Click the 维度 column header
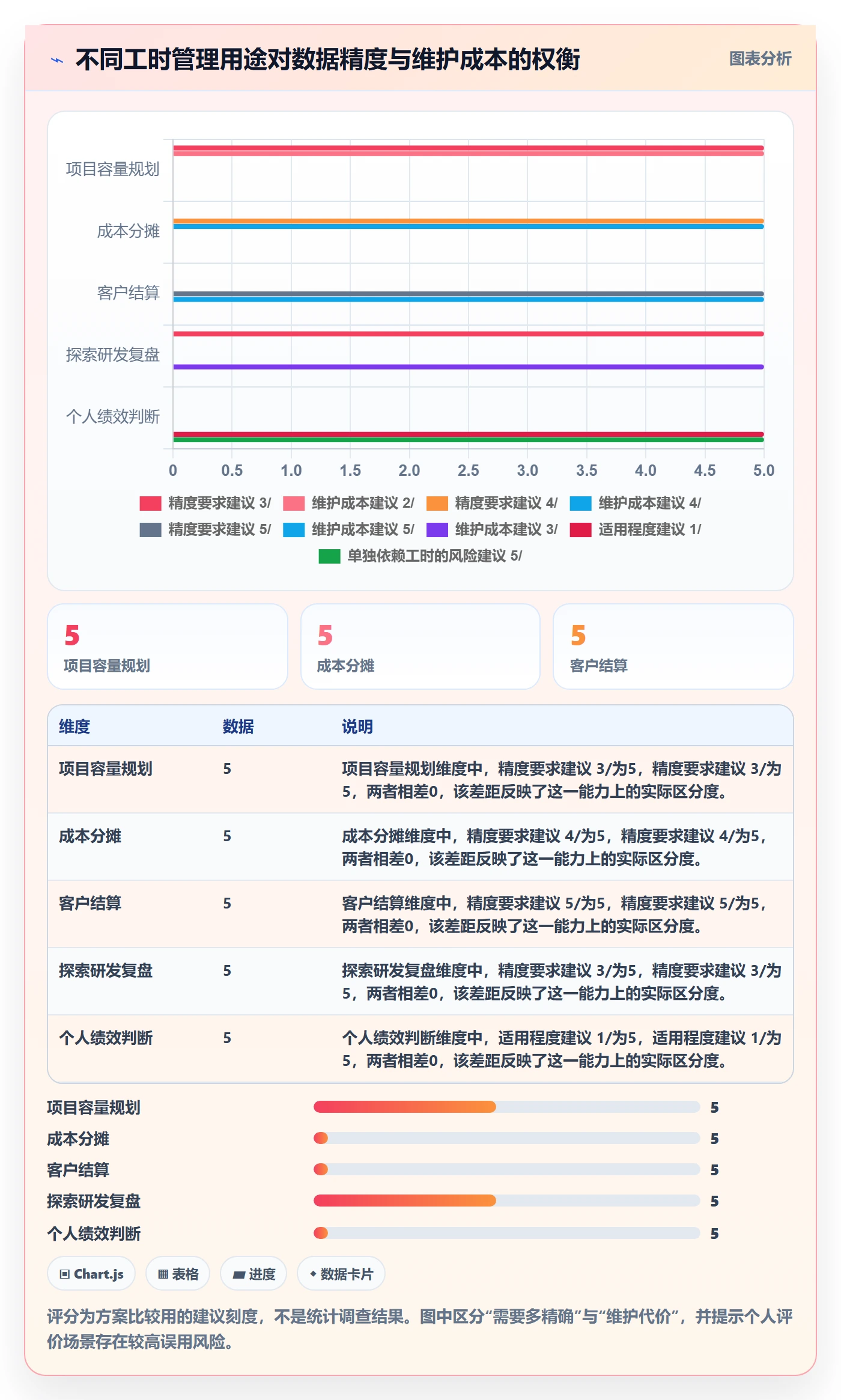The height and width of the screenshot is (1400, 841). (x=74, y=726)
